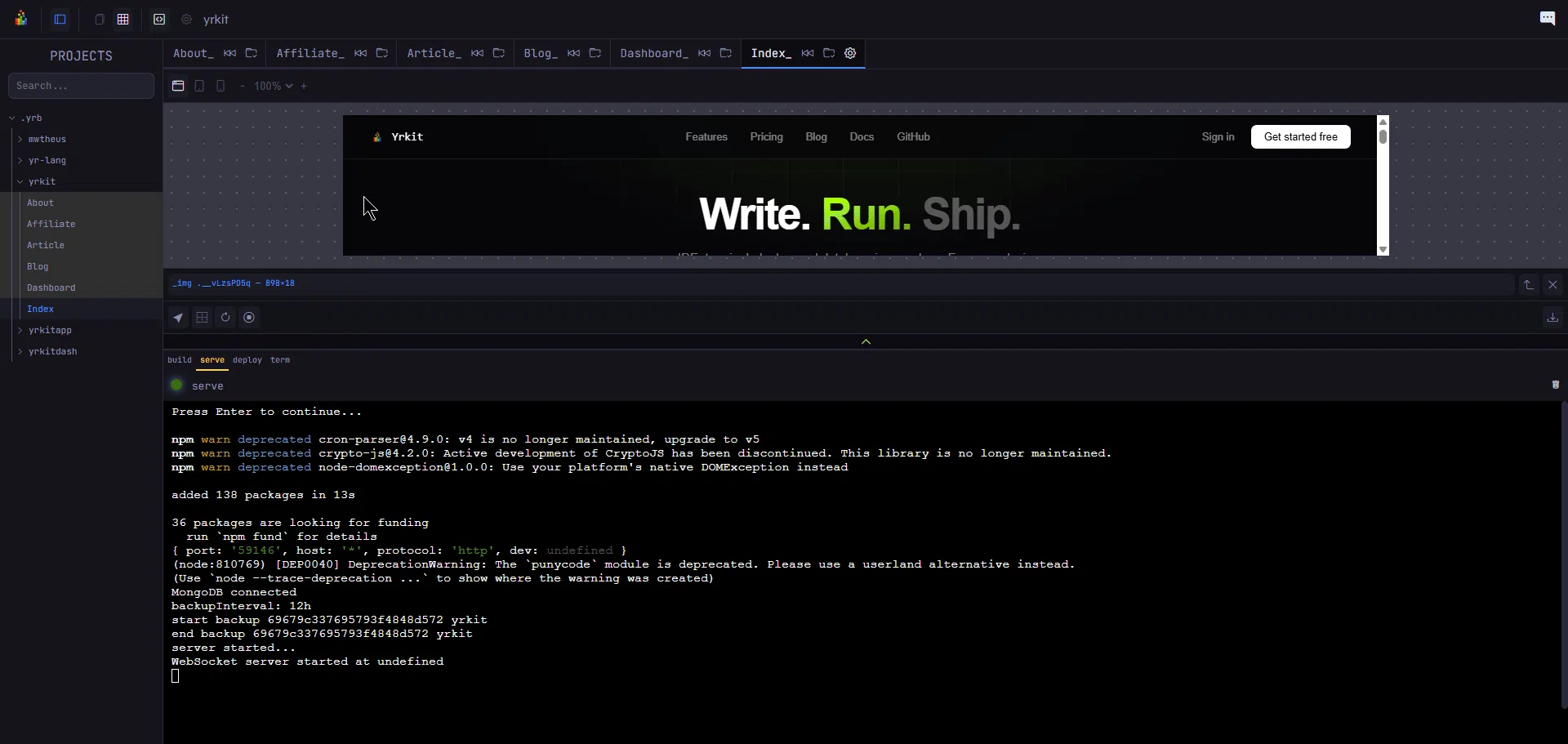This screenshot has width=1568, height=744.
Task: Click Get started free button
Action: coord(1300,136)
